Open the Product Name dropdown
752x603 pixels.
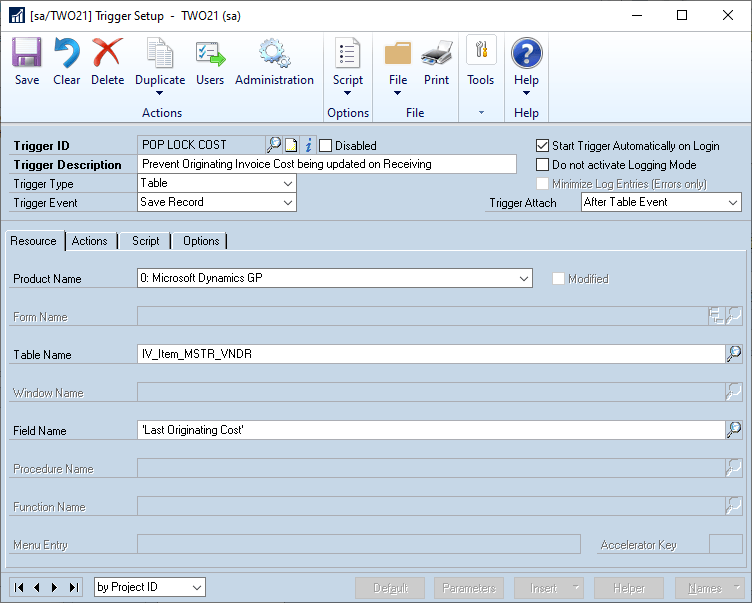(x=335, y=278)
